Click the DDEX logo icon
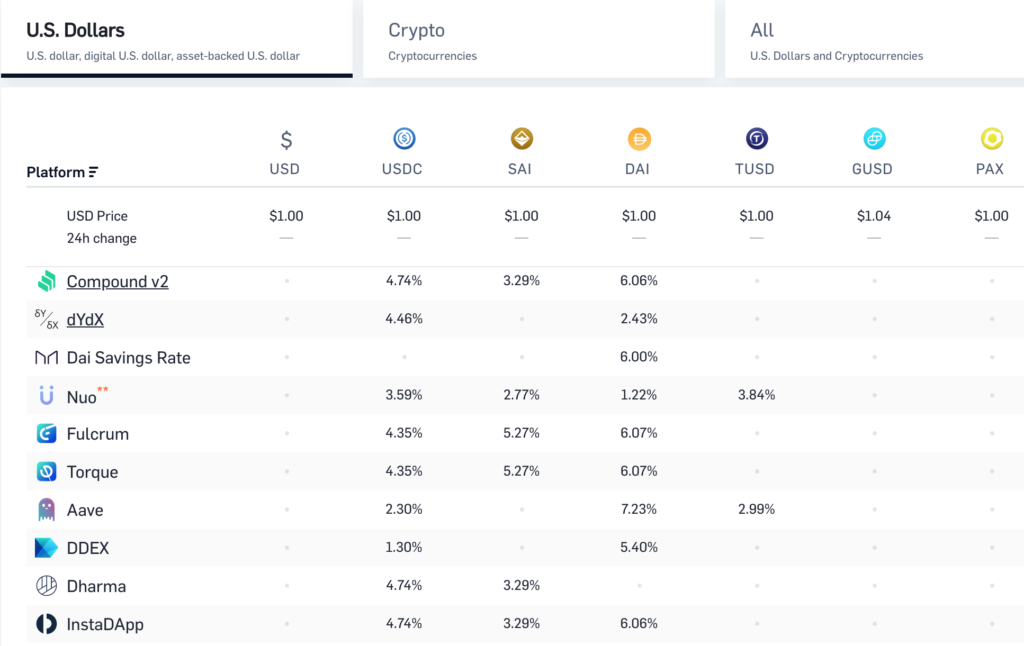The width and height of the screenshot is (1024, 646). [x=46, y=547]
